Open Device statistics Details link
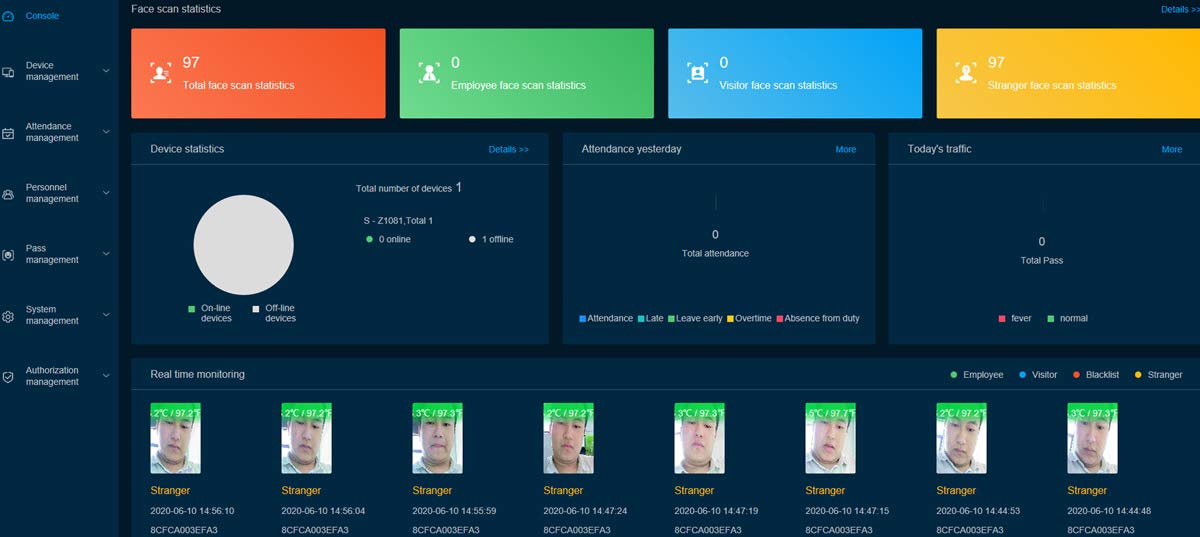This screenshot has height=537, width=1200. coord(508,149)
